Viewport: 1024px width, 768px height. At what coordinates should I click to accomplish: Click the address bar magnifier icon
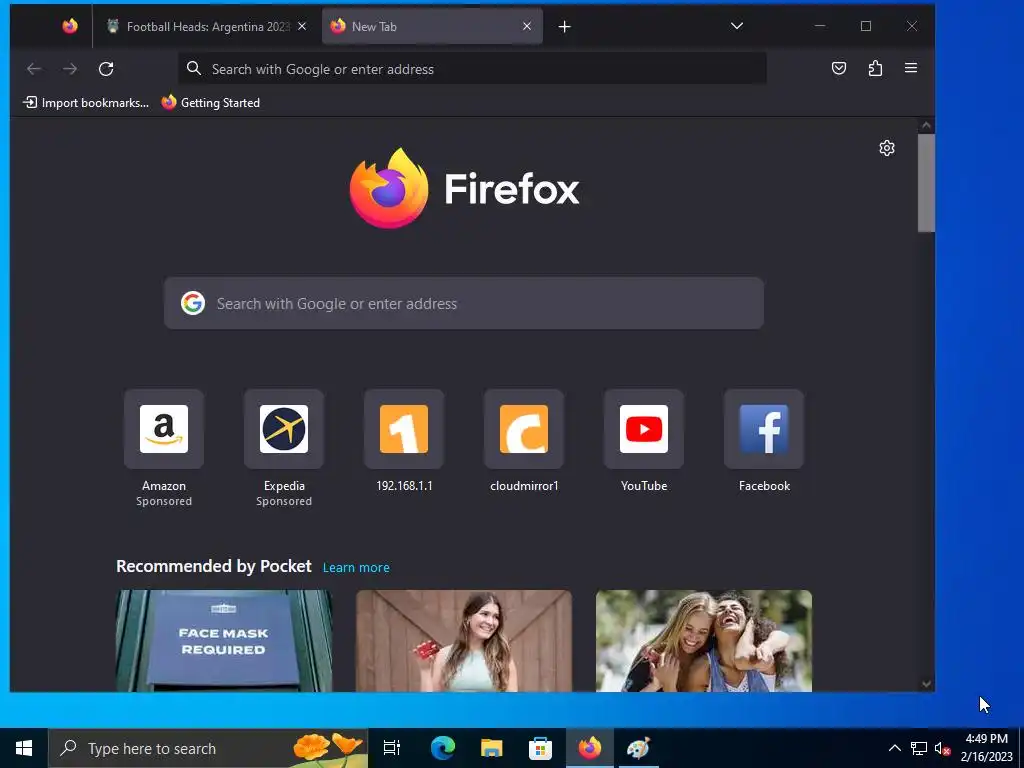click(193, 69)
